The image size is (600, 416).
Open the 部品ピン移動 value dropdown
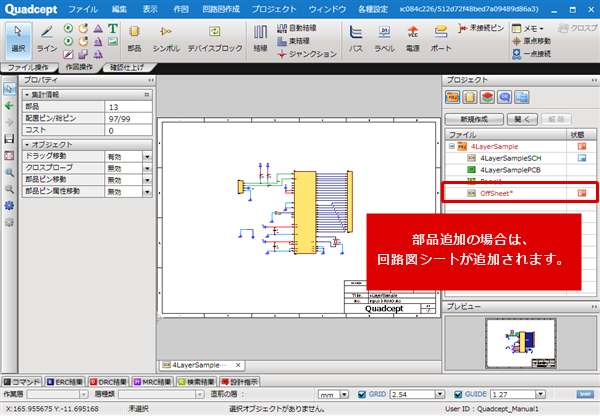click(147, 180)
